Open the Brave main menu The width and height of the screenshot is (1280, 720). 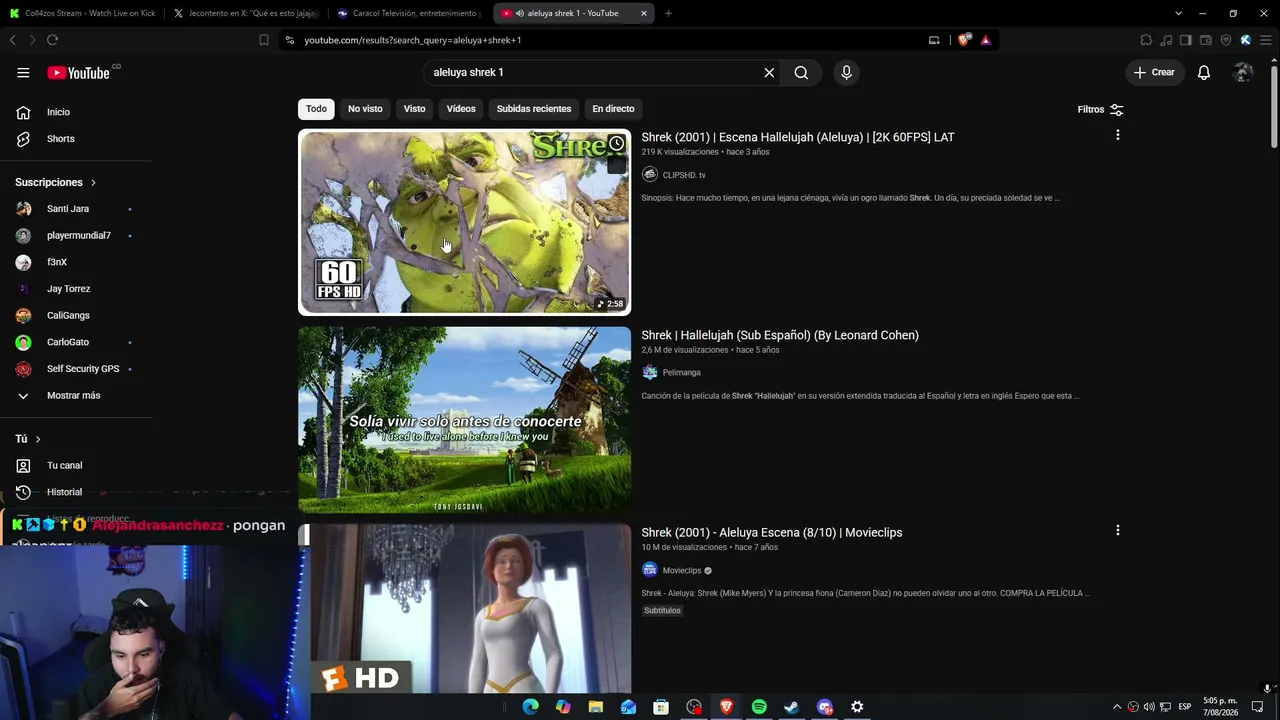pyautogui.click(x=1264, y=40)
